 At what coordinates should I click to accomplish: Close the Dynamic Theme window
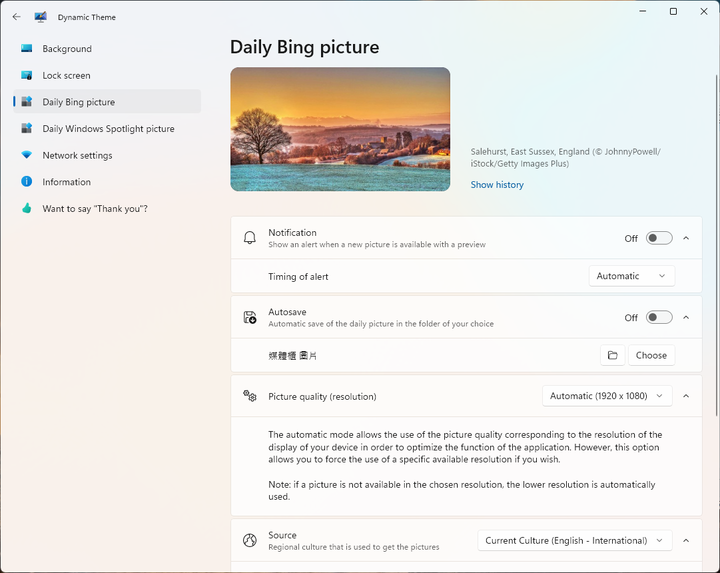(x=703, y=11)
